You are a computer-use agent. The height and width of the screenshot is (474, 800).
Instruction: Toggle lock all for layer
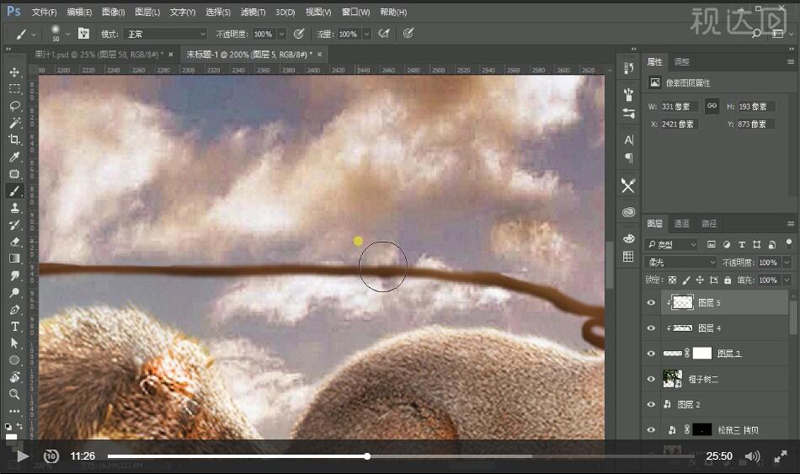[x=728, y=280]
